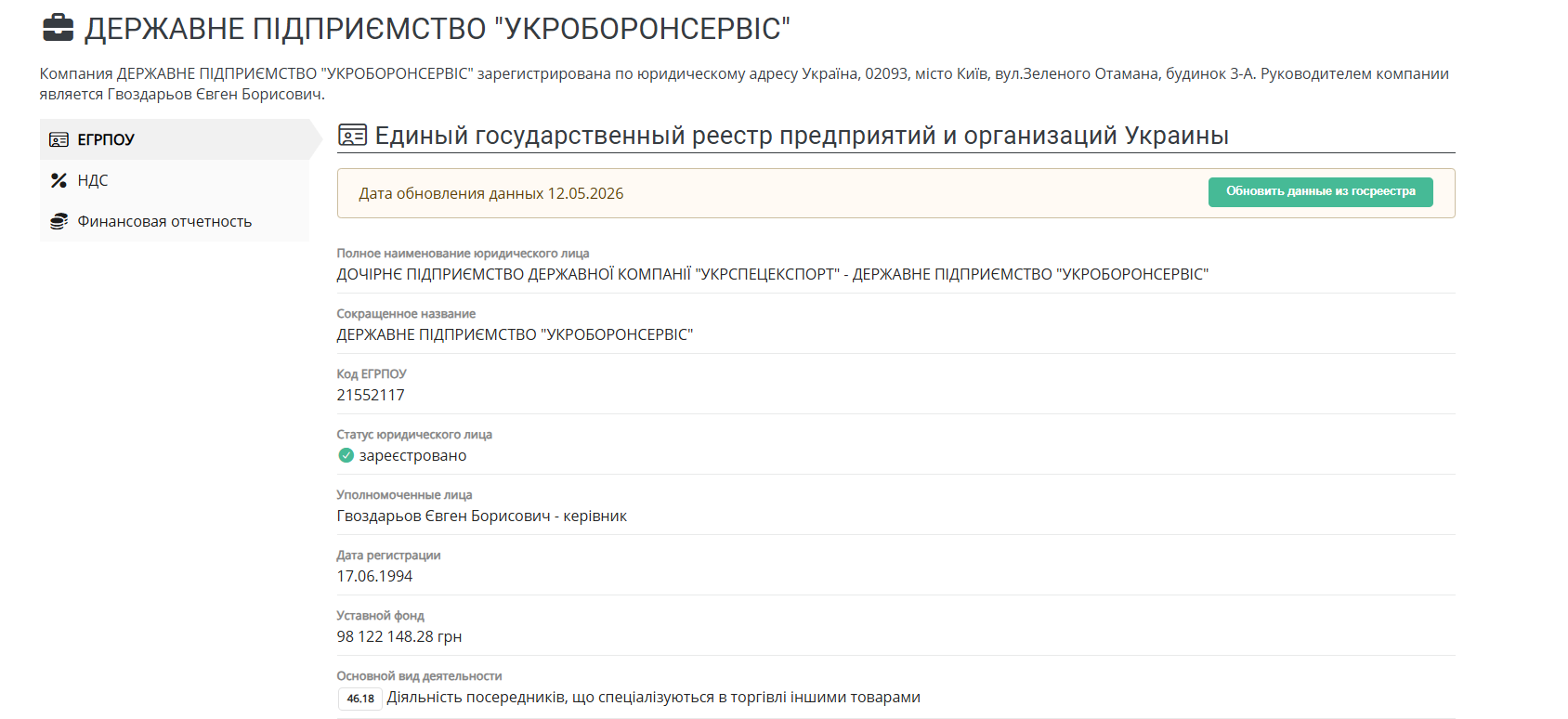Click the Код ЕГРПОУ field label
This screenshot has height=719, width=1568.
(x=372, y=373)
